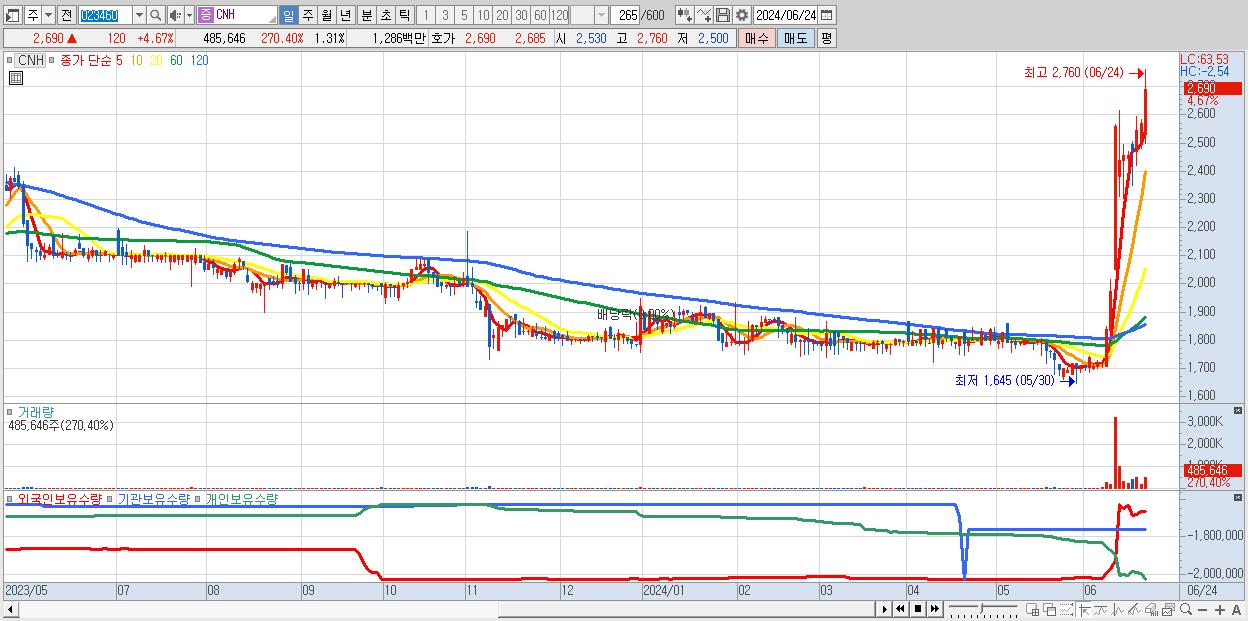The image size is (1248, 621).
Task: Jump chart scrollbar to the left arrow
Action: tap(12, 609)
